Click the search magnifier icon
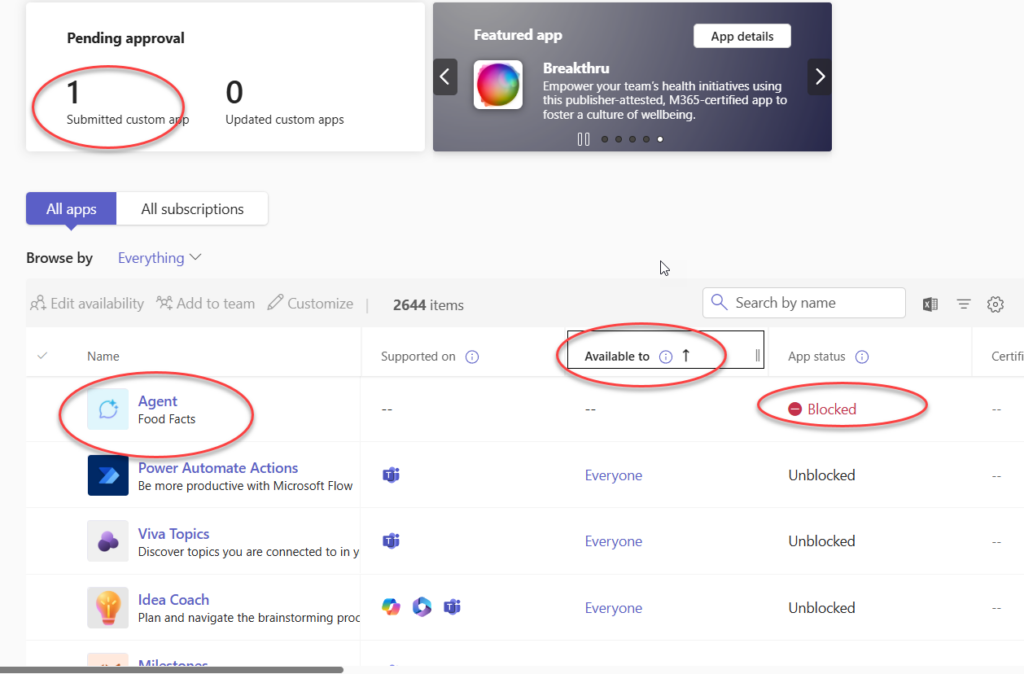This screenshot has width=1024, height=674. [x=718, y=302]
